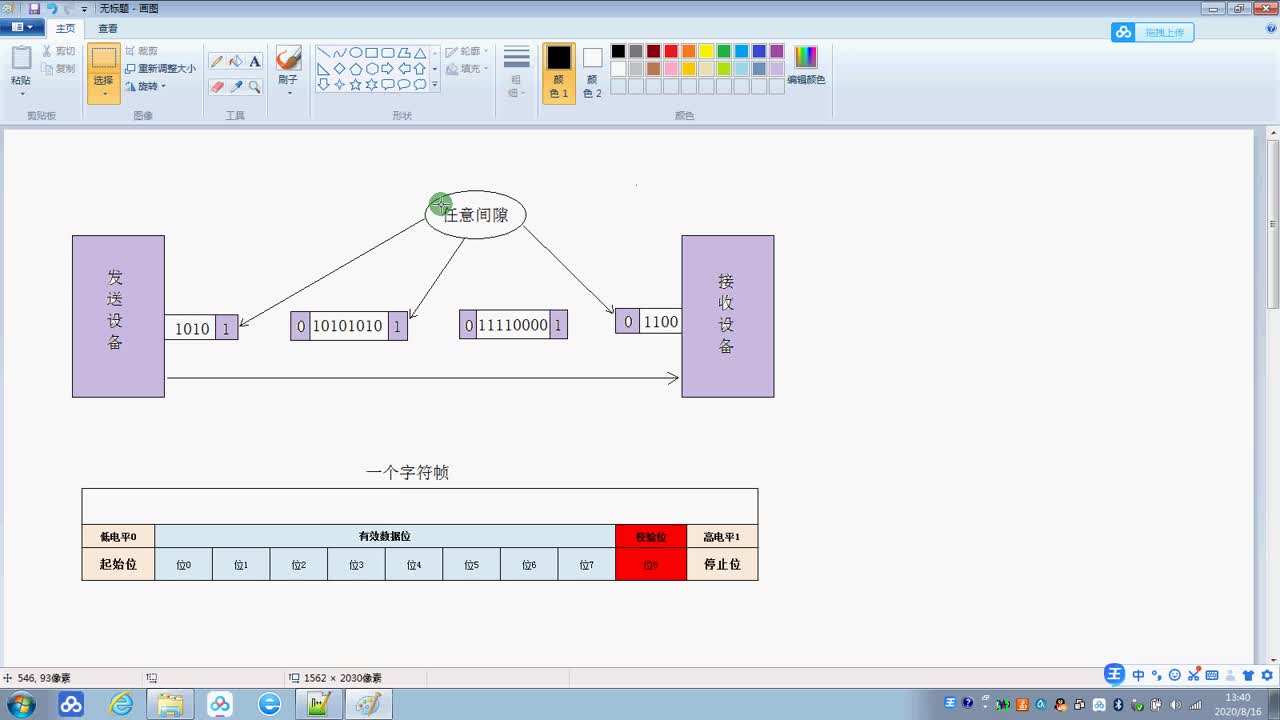
Task: Pick the orange color swatch
Action: 689,51
